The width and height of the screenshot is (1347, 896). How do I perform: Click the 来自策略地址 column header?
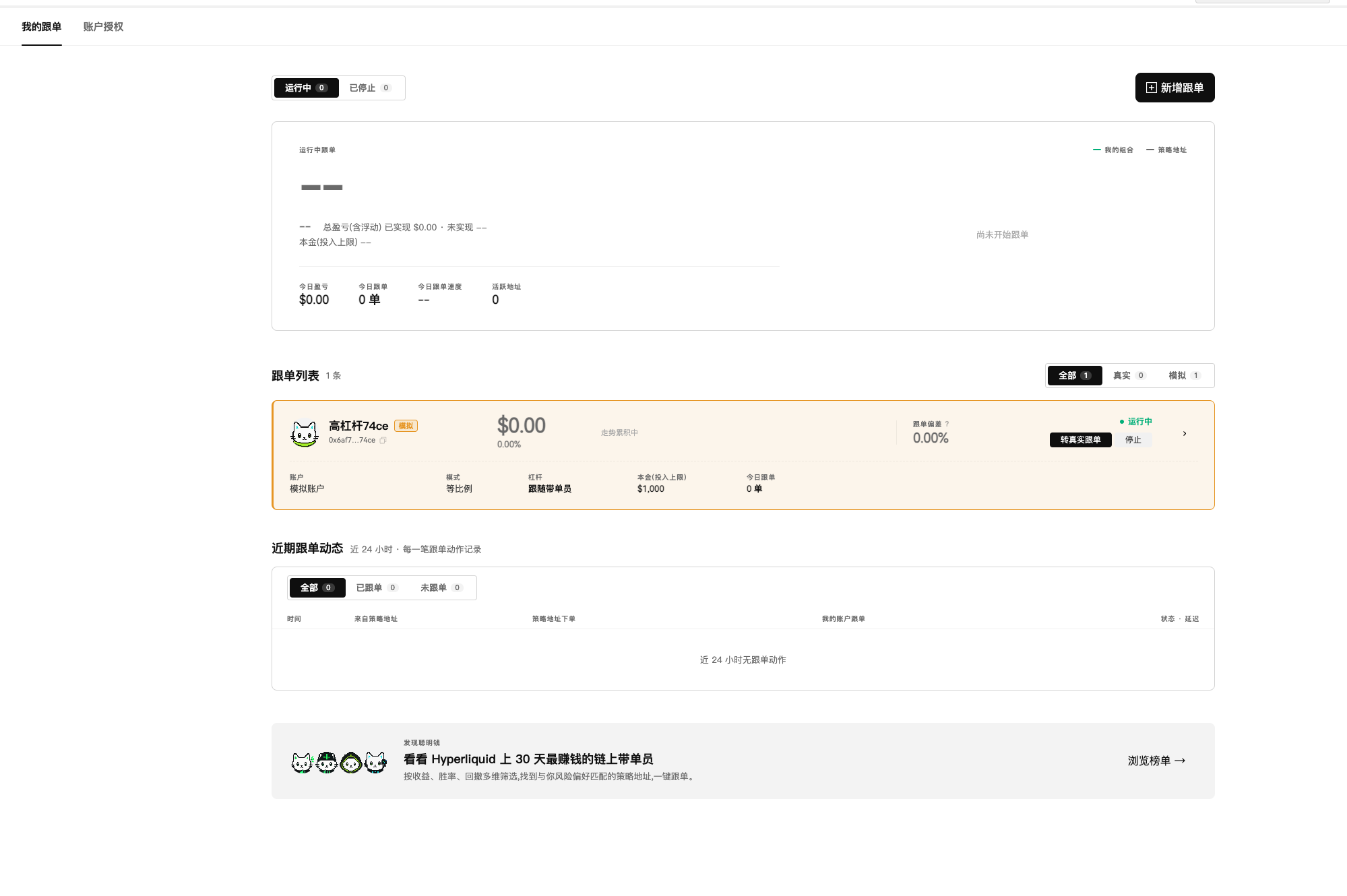tap(376, 618)
